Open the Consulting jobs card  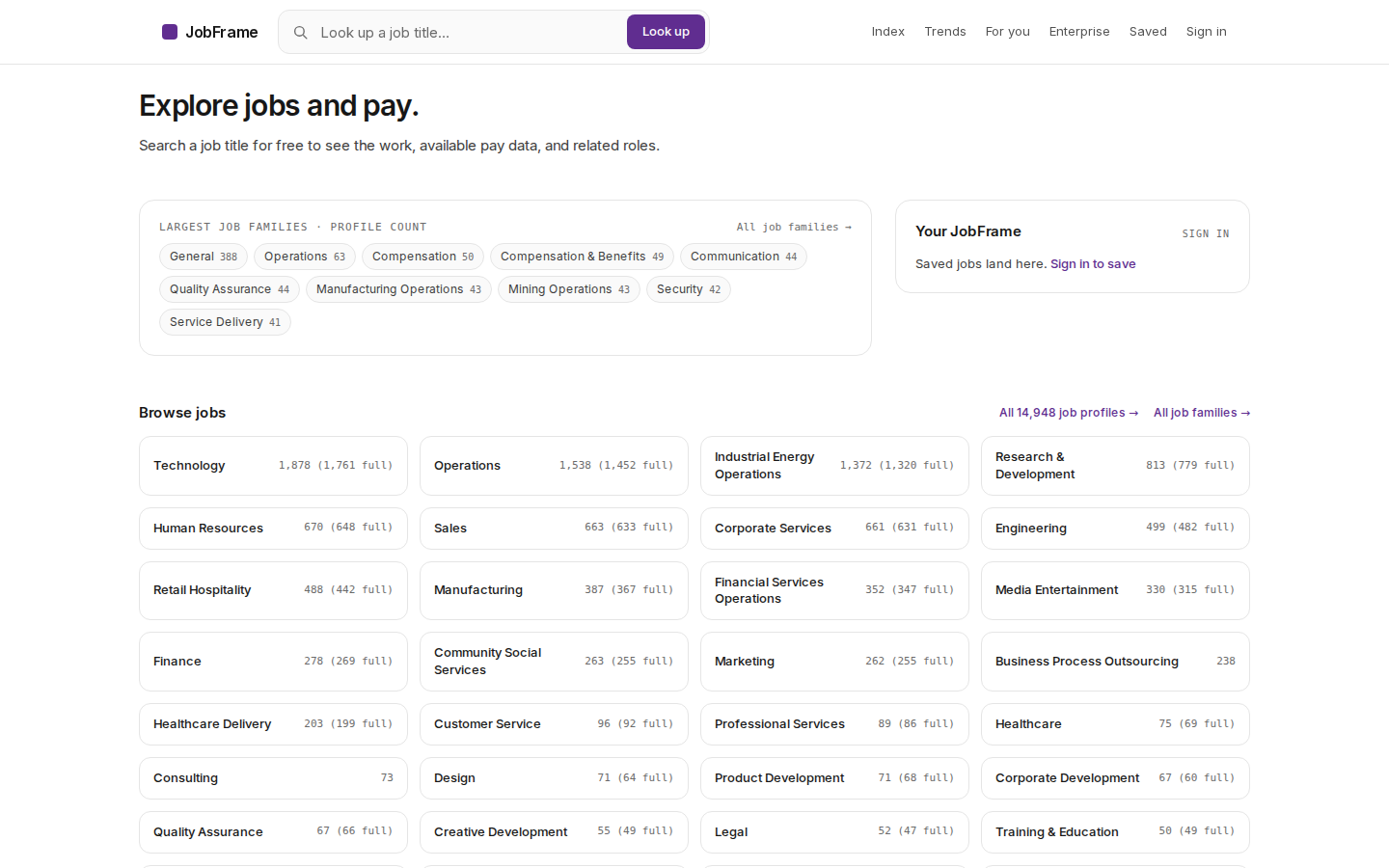tap(273, 778)
